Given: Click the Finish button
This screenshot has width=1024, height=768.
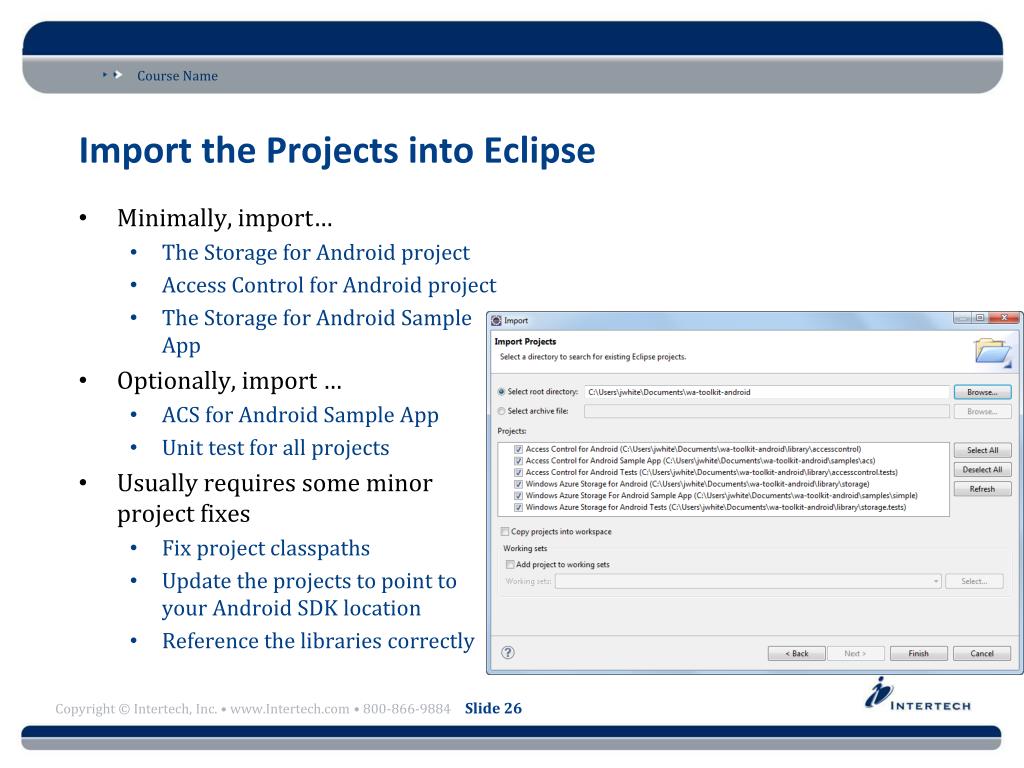Looking at the screenshot, I should pyautogui.click(x=918, y=653).
